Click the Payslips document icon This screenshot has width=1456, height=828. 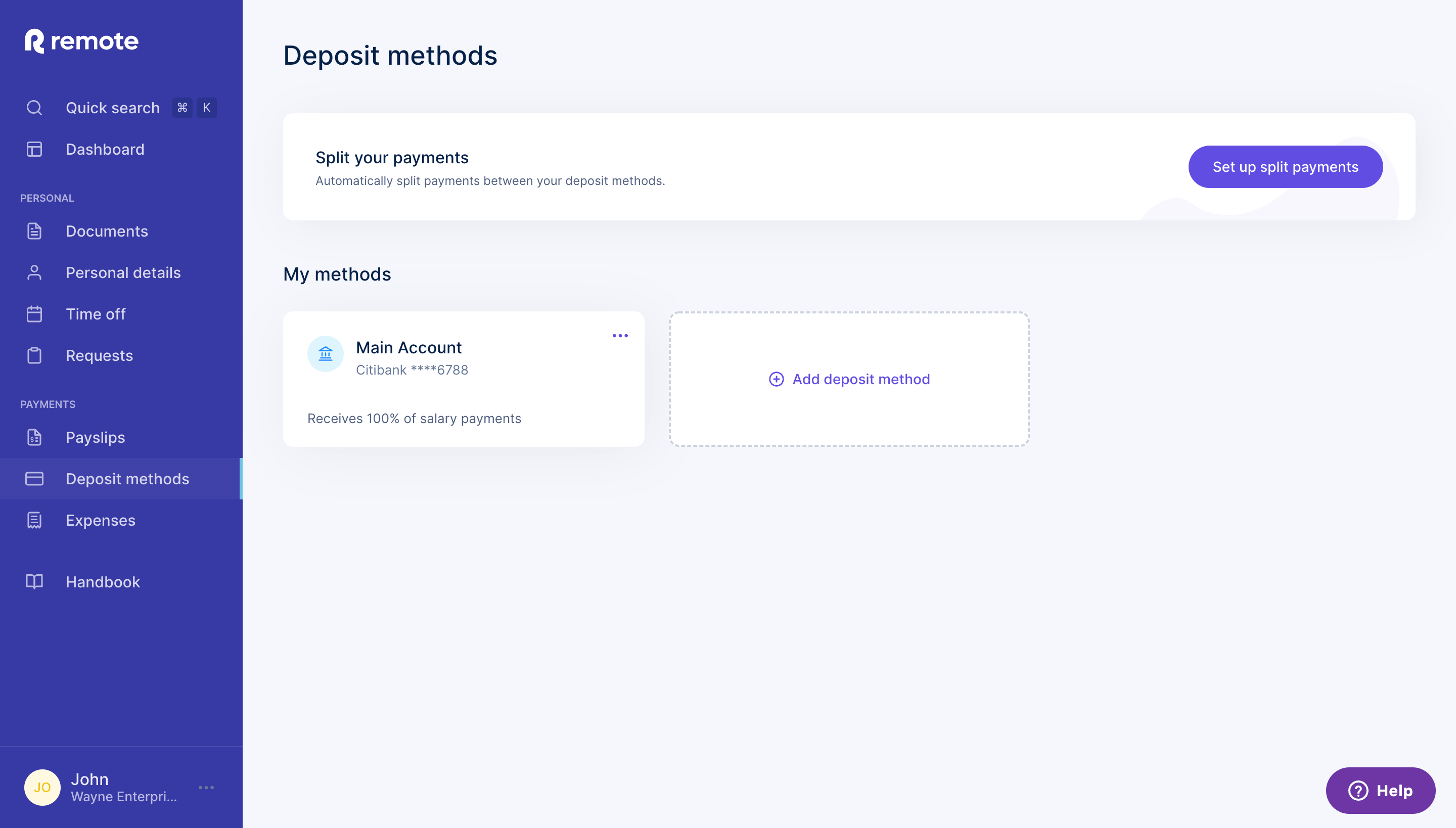coord(34,437)
